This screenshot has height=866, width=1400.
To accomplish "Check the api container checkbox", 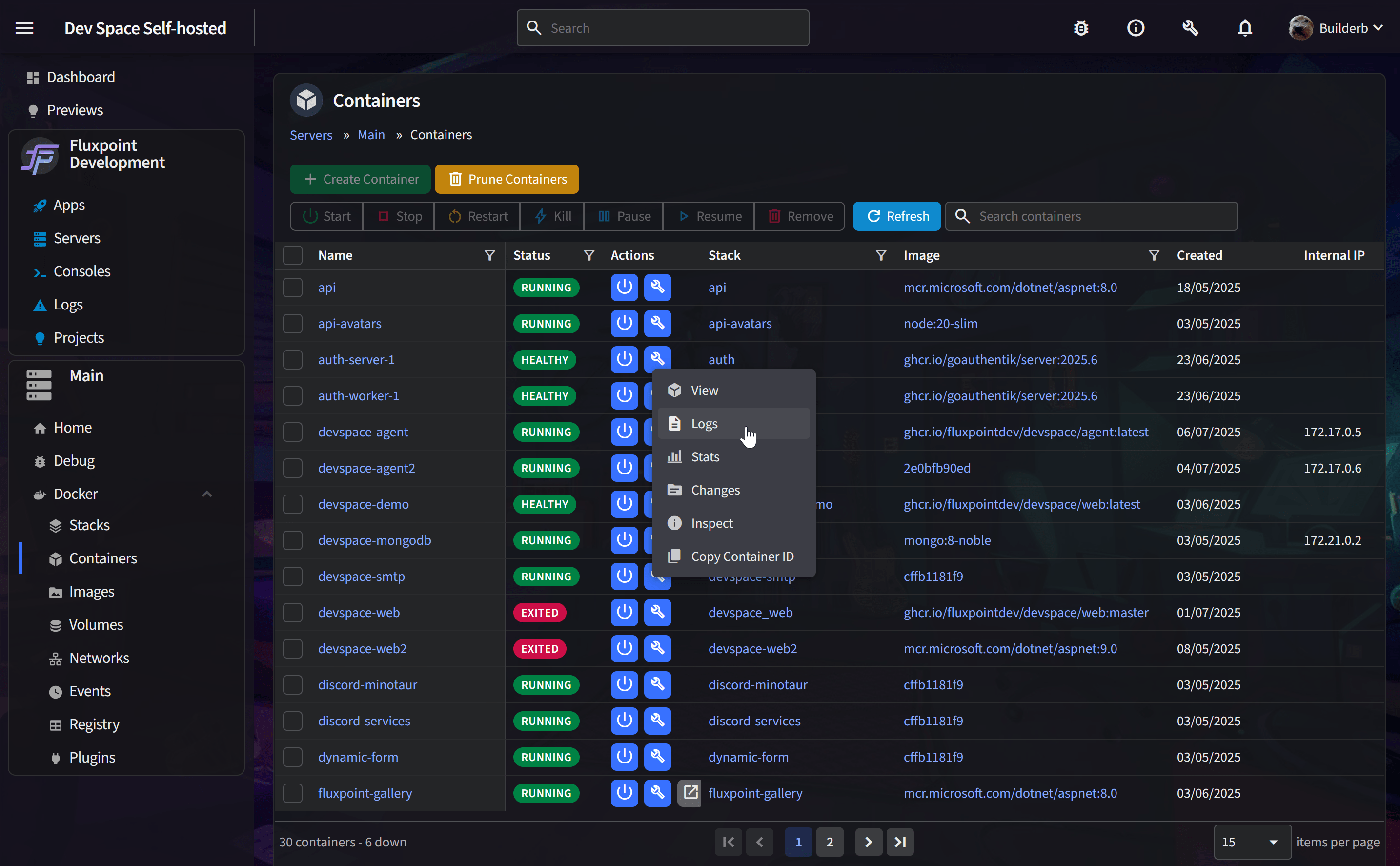I will coord(292,287).
